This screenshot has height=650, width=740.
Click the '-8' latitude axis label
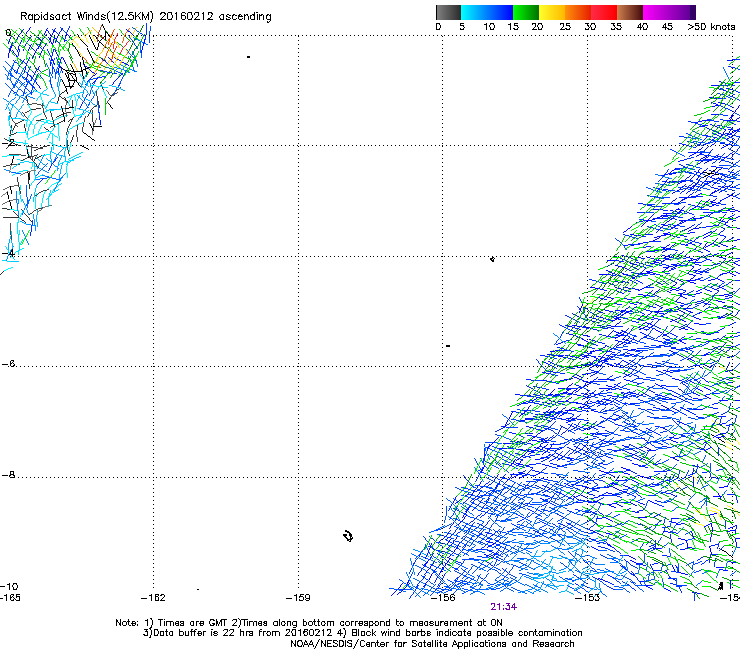point(8,475)
